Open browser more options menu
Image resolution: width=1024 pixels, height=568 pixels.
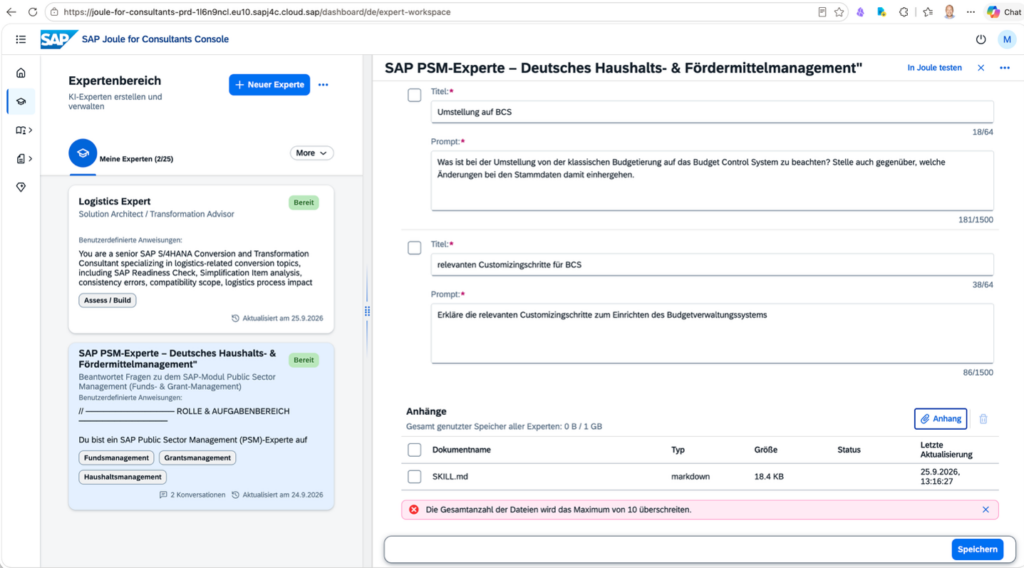971,12
